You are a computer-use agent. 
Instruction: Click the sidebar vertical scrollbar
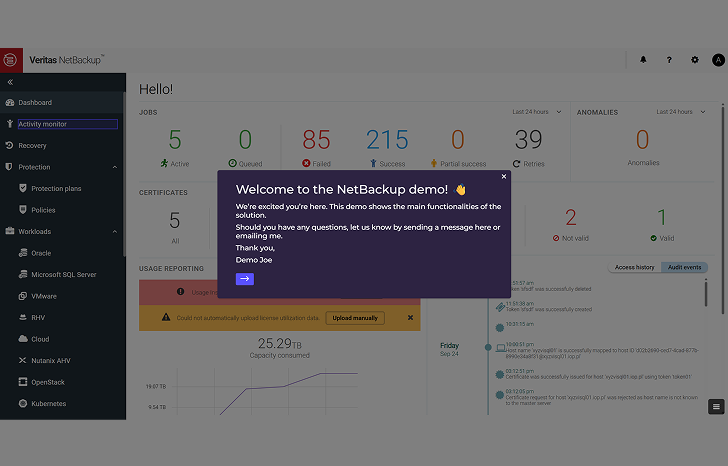pos(124,174)
